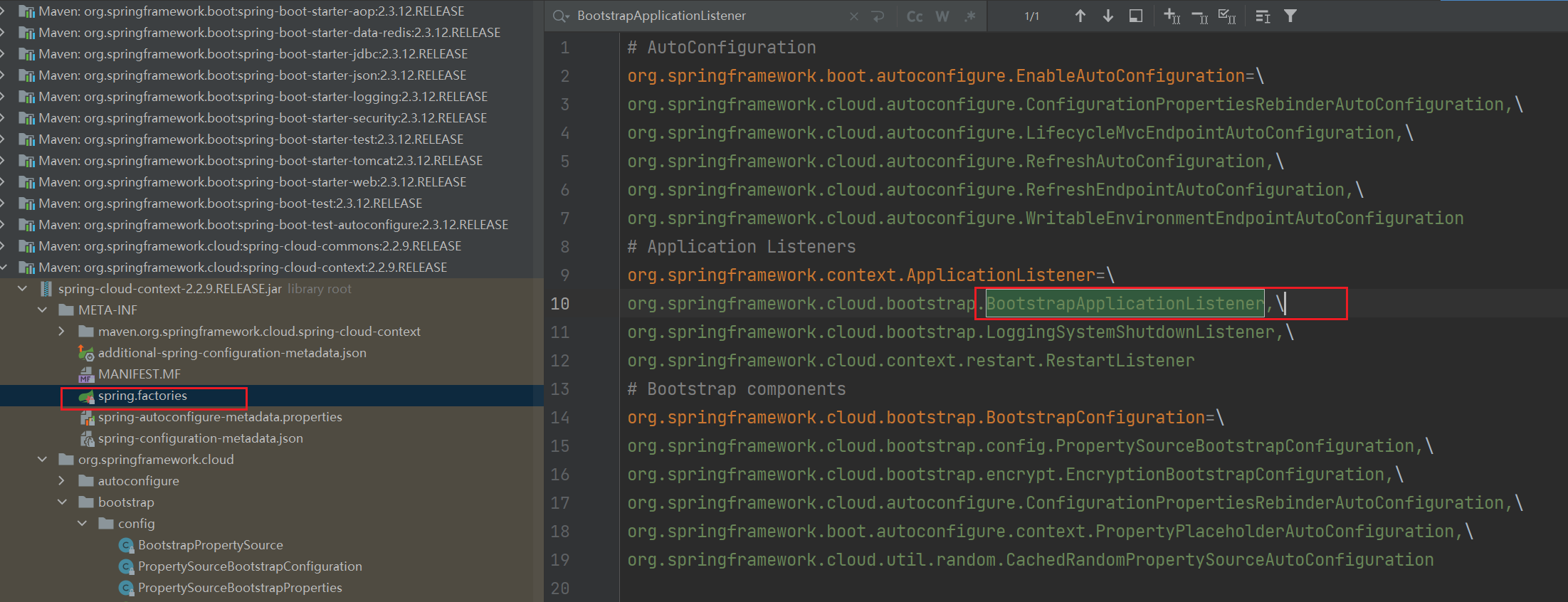
Task: Expand the autoconfigure package
Action: [62, 481]
